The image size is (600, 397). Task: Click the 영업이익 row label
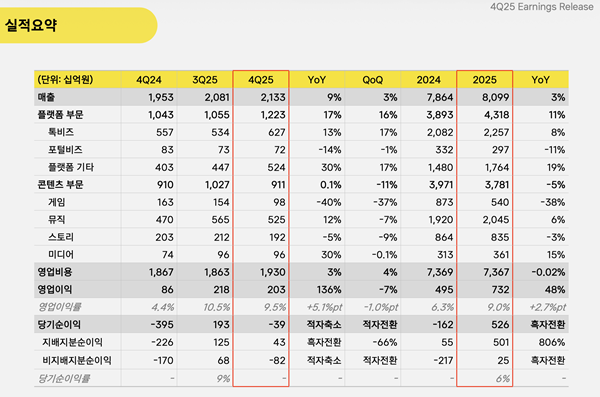(x=55, y=289)
